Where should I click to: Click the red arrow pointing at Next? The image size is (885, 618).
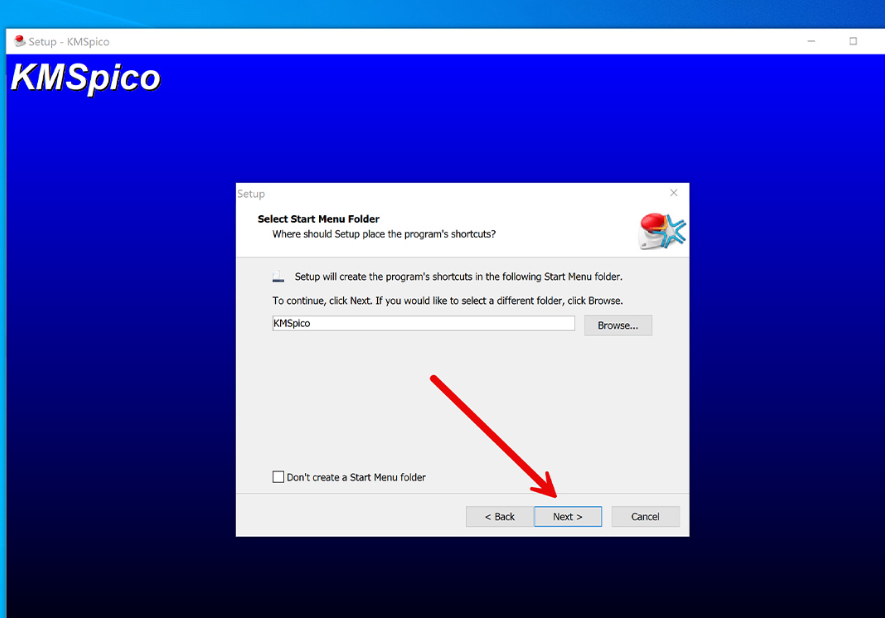point(492,435)
